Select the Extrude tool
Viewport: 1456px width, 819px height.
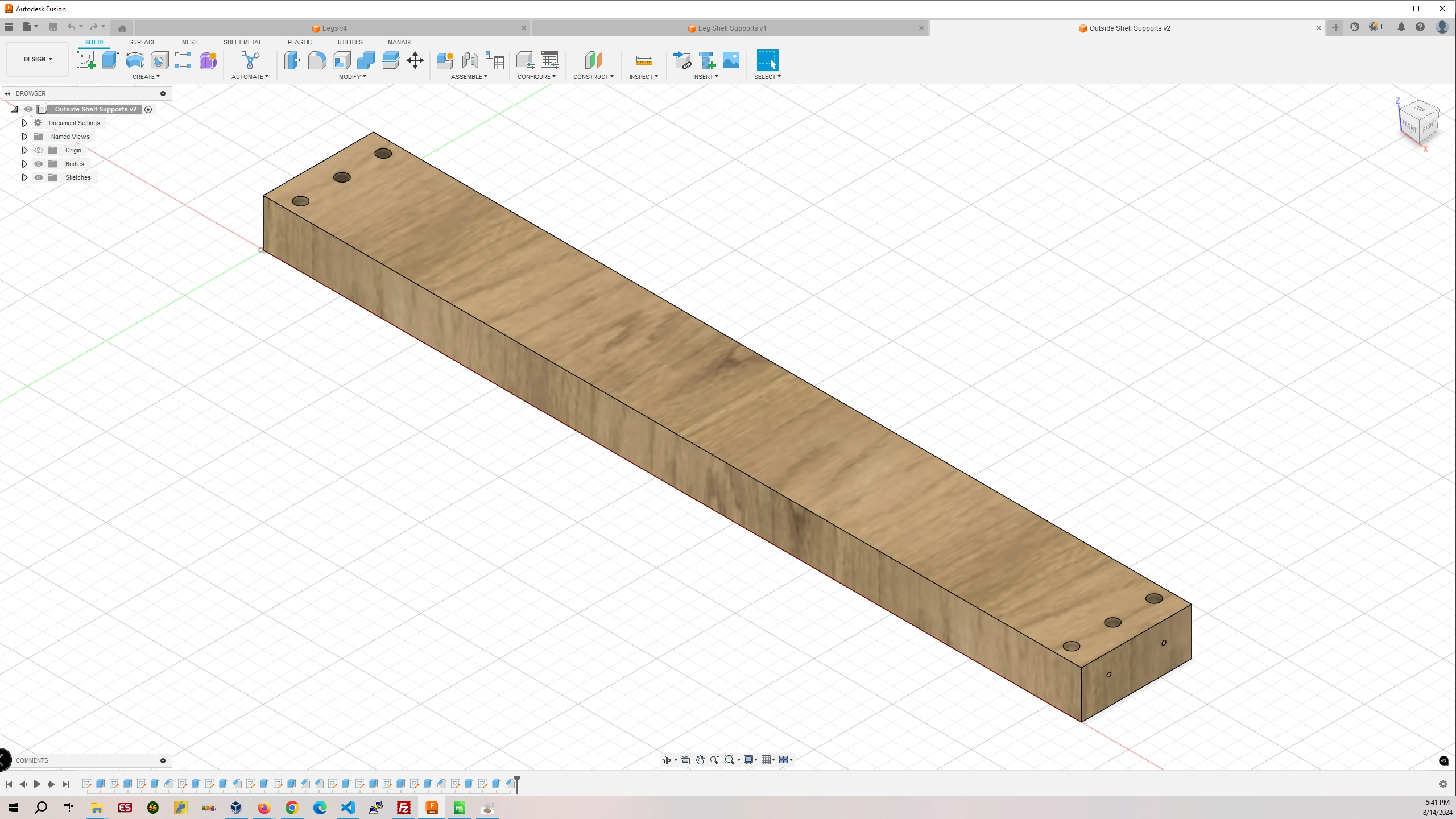110,60
